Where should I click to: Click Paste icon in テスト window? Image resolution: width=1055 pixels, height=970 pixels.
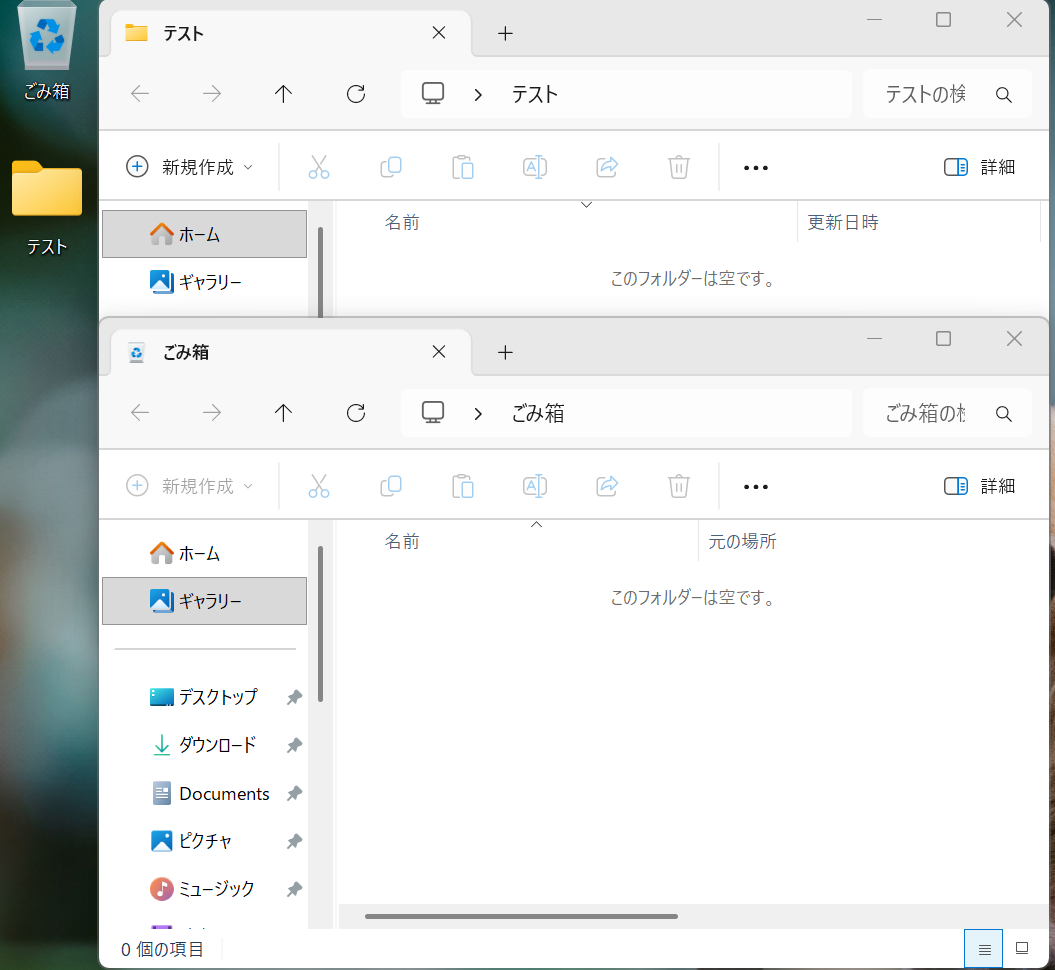[463, 167]
